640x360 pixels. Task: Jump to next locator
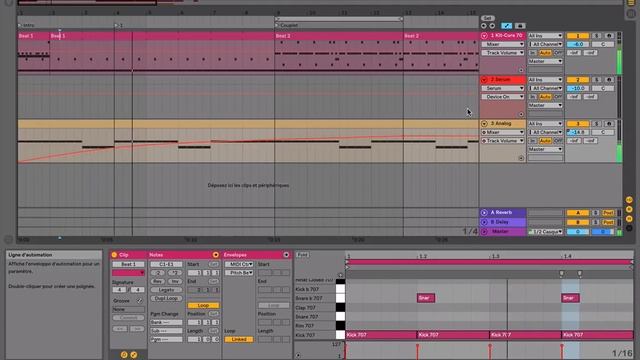pos(492,26)
